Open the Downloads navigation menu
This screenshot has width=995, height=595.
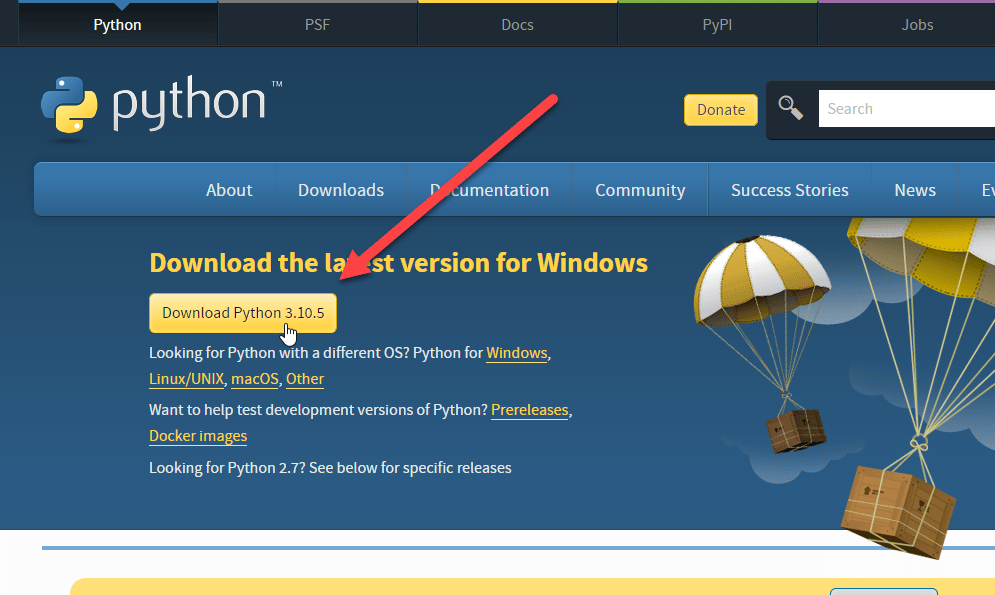pyautogui.click(x=341, y=190)
